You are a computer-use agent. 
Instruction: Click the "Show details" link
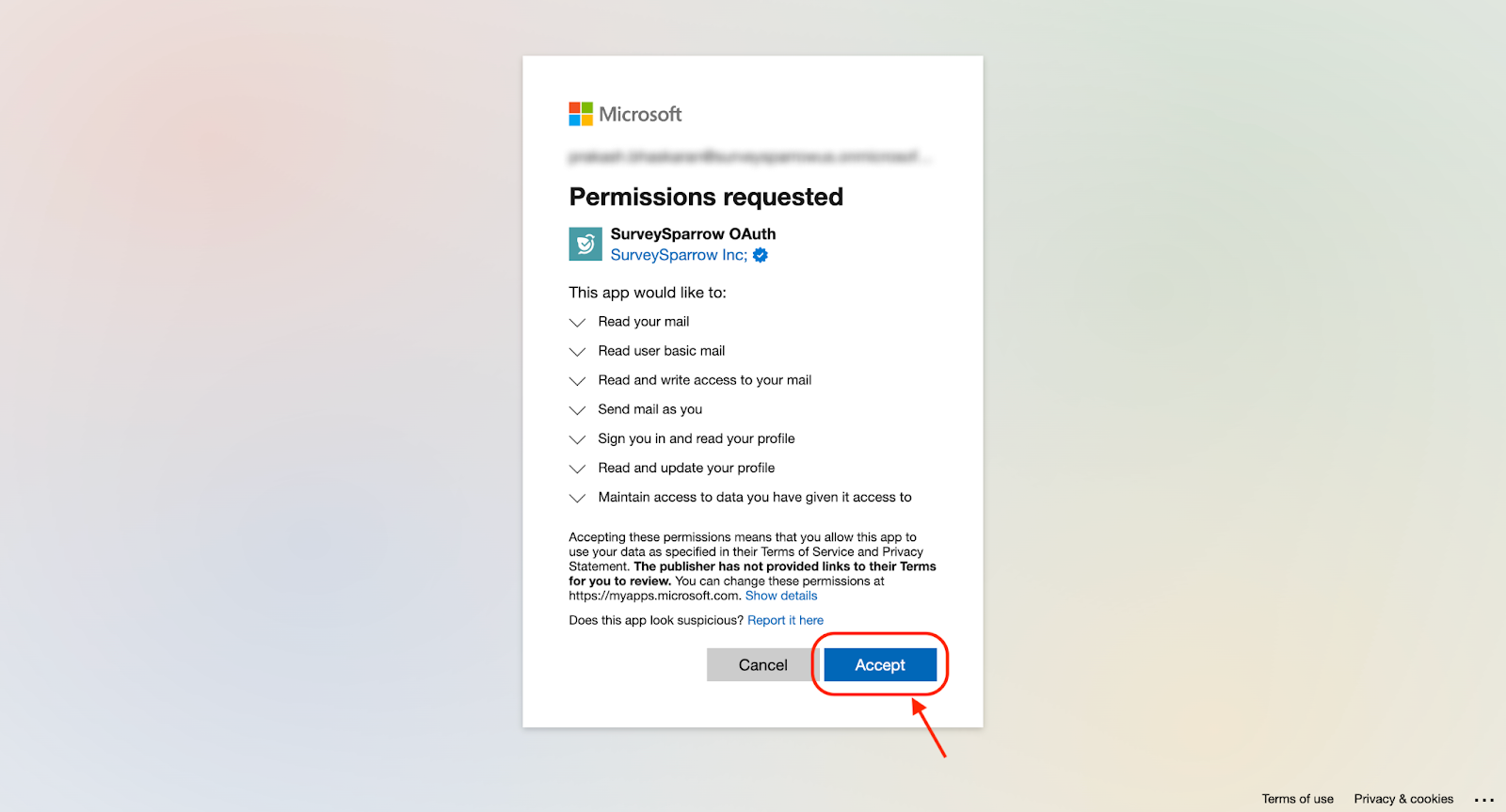[x=781, y=596]
